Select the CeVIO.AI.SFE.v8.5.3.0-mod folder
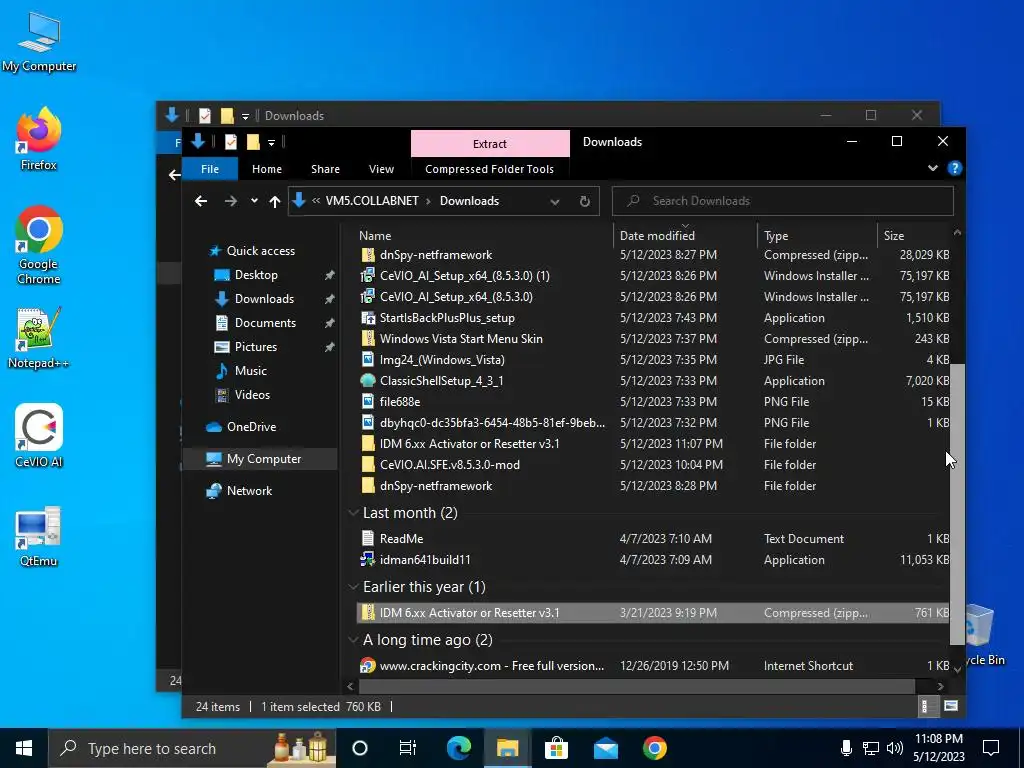 click(653, 464)
